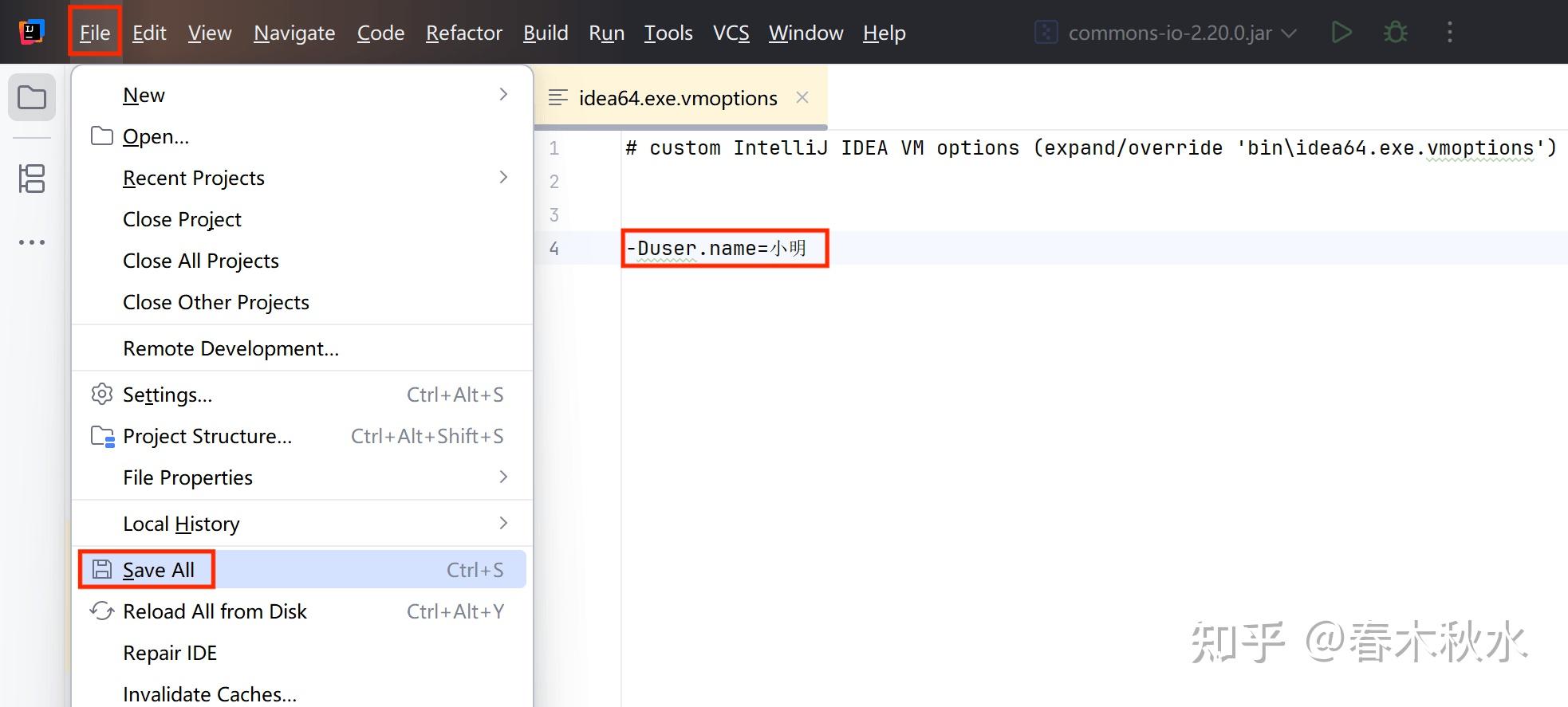Click the Reload All from Disk refresh icon
Image resolution: width=1568 pixels, height=707 pixels.
pos(101,611)
